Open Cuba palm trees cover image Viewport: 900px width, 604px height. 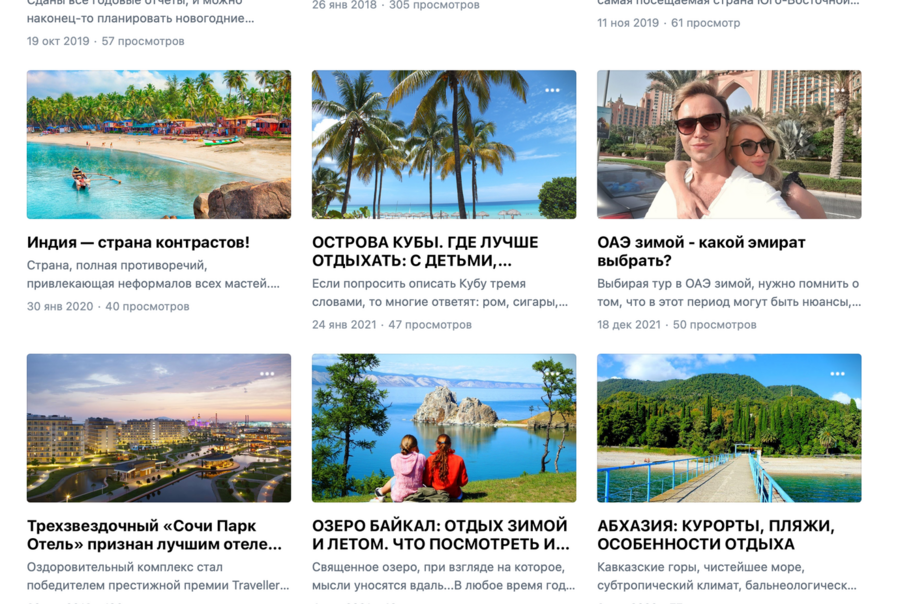(x=444, y=145)
